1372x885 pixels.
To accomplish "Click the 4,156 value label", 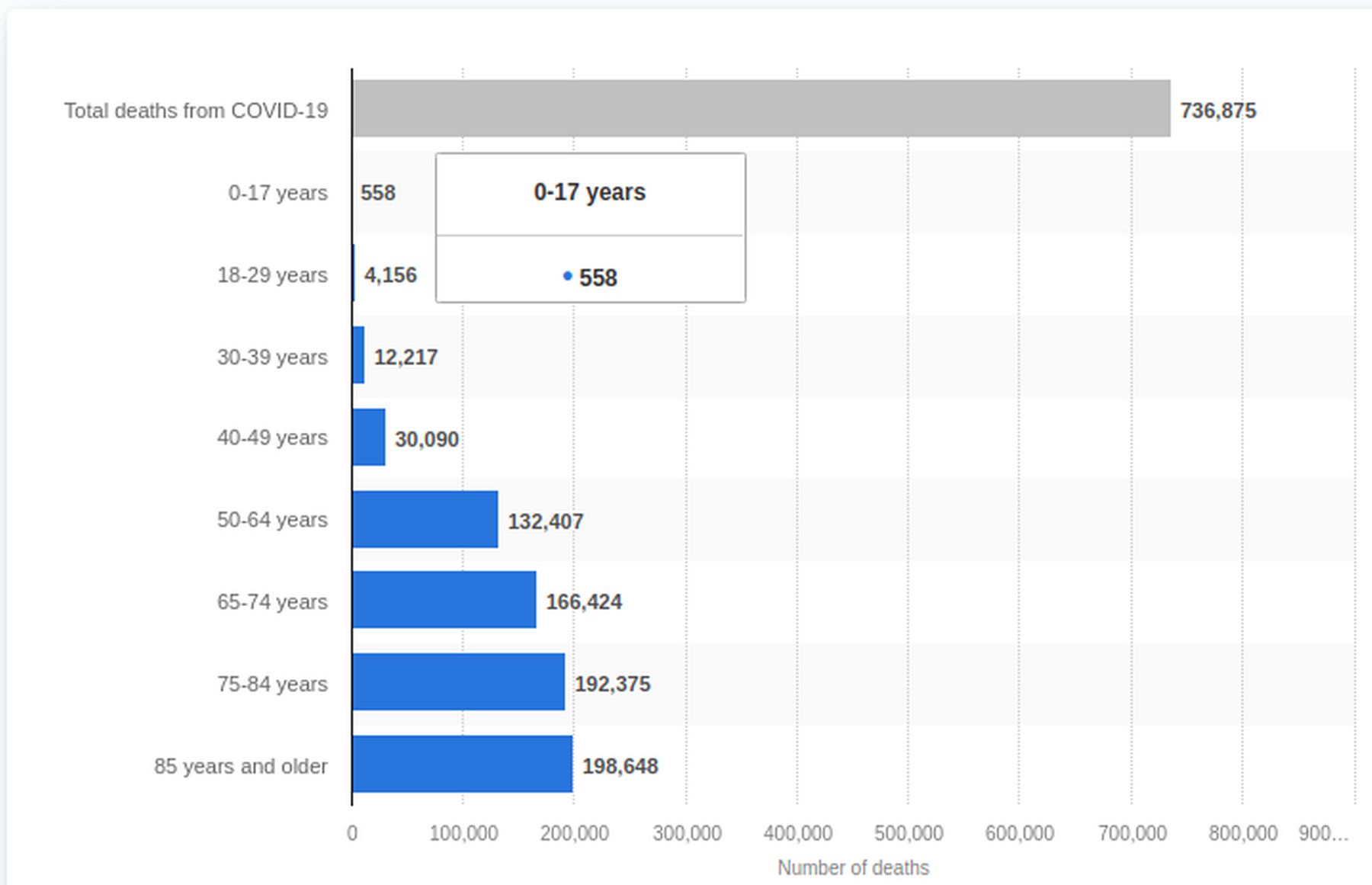I will 390,274.
